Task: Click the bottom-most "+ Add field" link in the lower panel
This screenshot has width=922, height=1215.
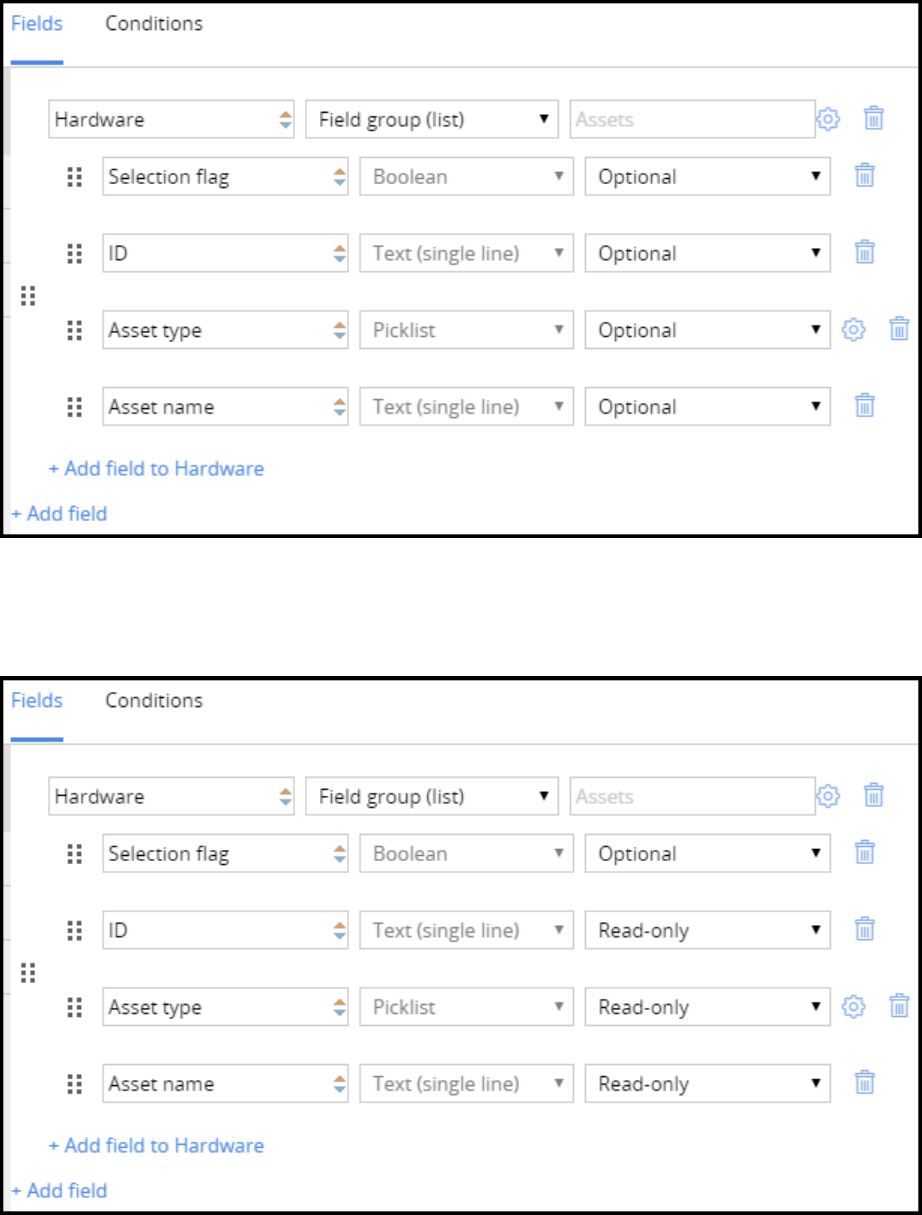Action: [x=59, y=1191]
